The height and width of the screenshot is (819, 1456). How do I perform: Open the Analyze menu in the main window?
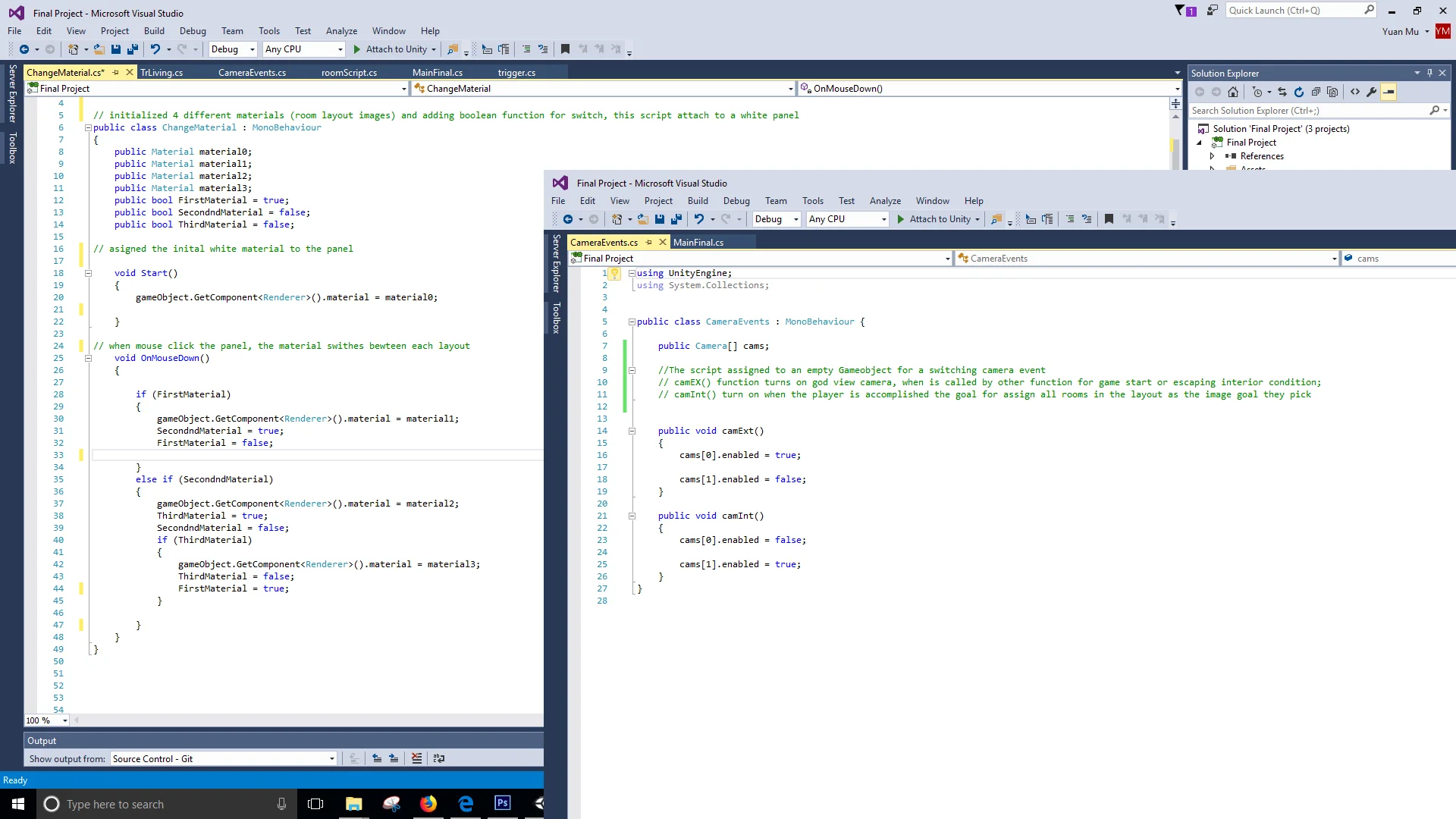click(341, 31)
